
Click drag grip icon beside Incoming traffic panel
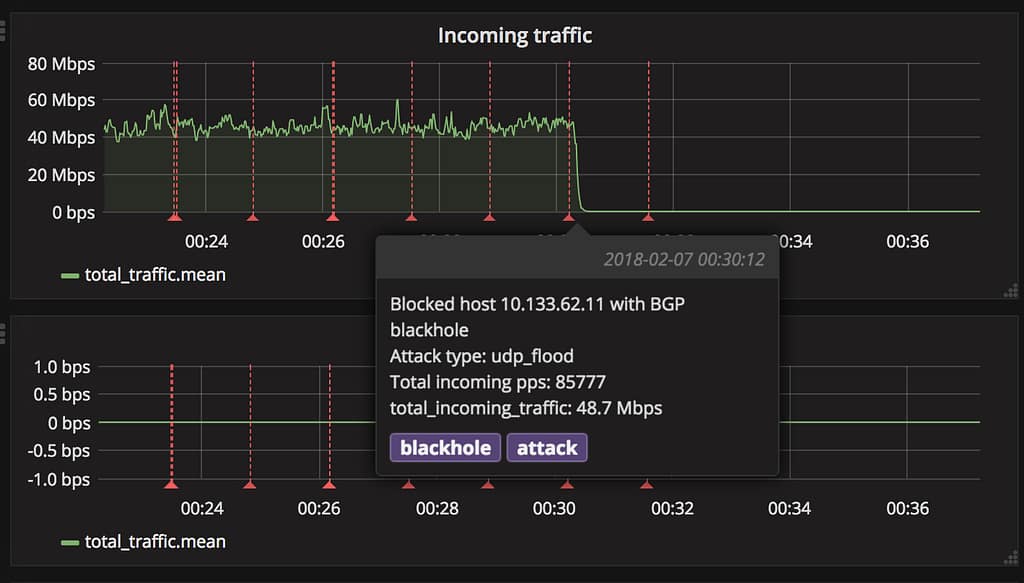click(3, 32)
